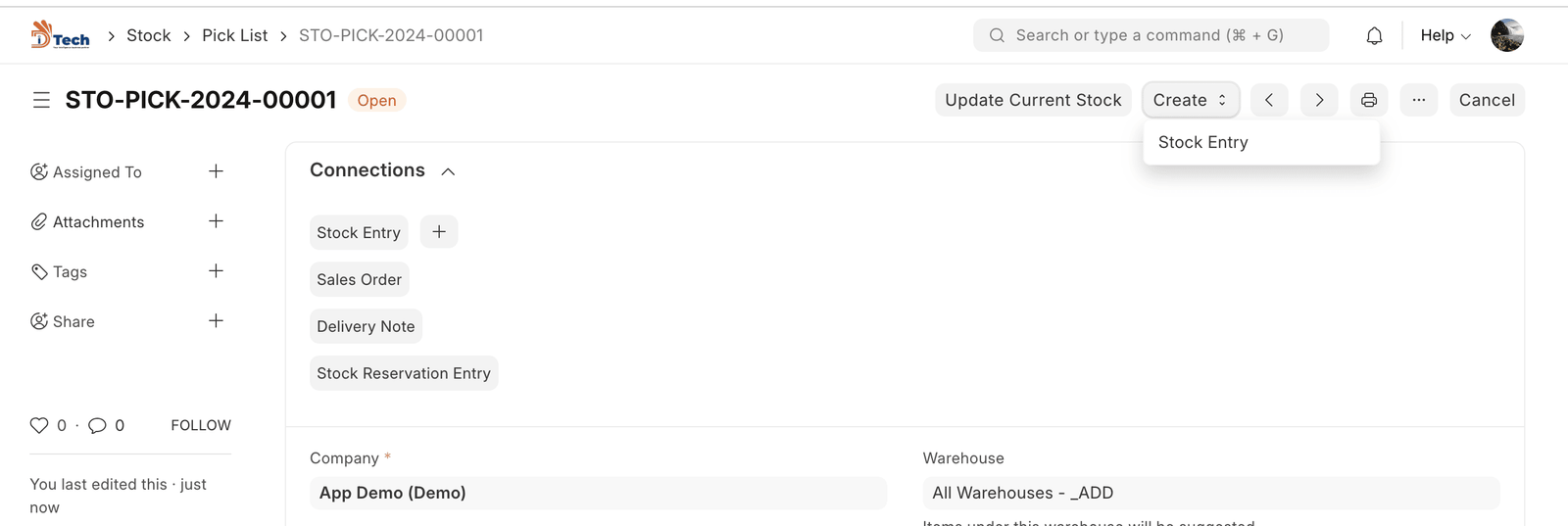Select Stock Entry from Create menu
This screenshot has height=526, width=1568.
click(x=1203, y=142)
